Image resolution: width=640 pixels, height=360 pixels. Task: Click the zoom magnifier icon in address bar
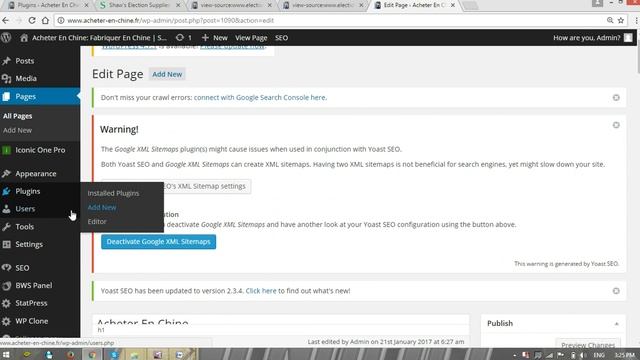[x=610, y=20]
